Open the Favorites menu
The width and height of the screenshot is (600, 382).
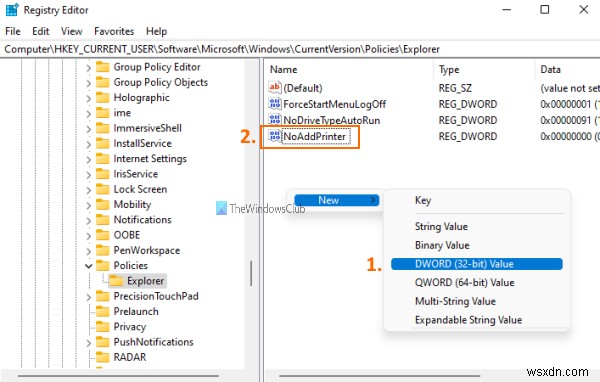[x=114, y=31]
